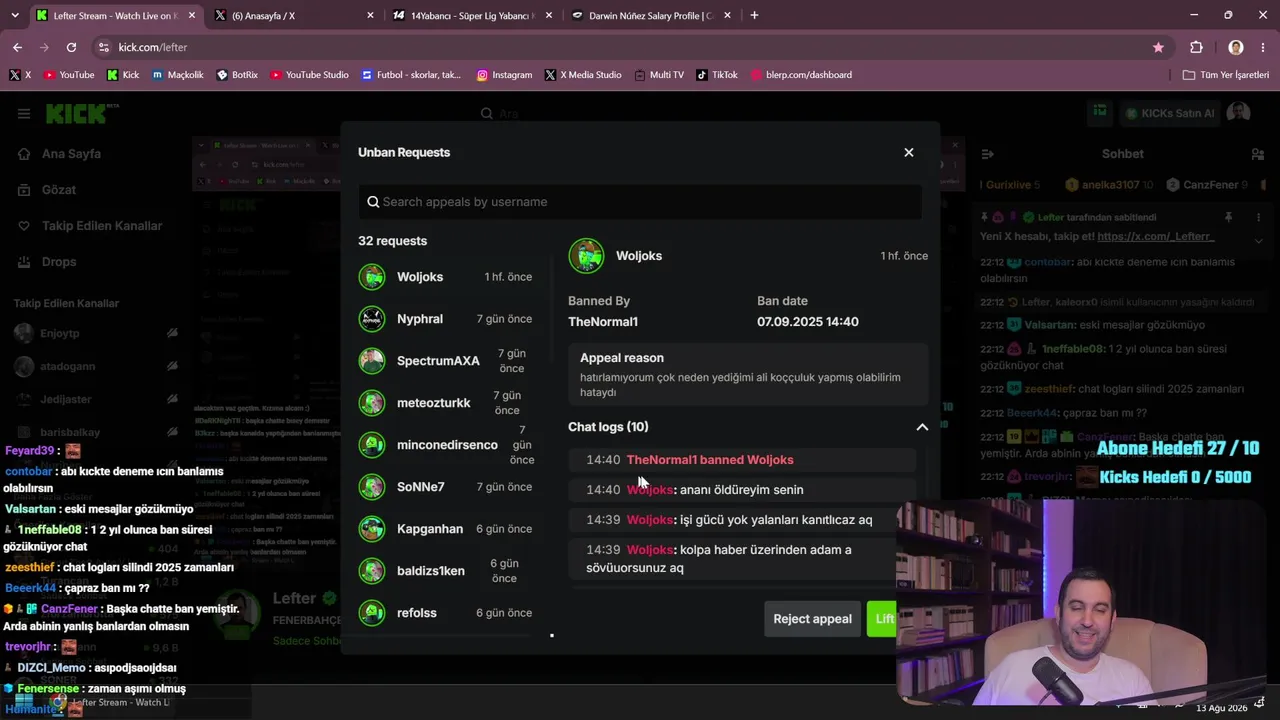Open meteozturkk unban request
Screen dimensions: 1280x720
(446, 403)
